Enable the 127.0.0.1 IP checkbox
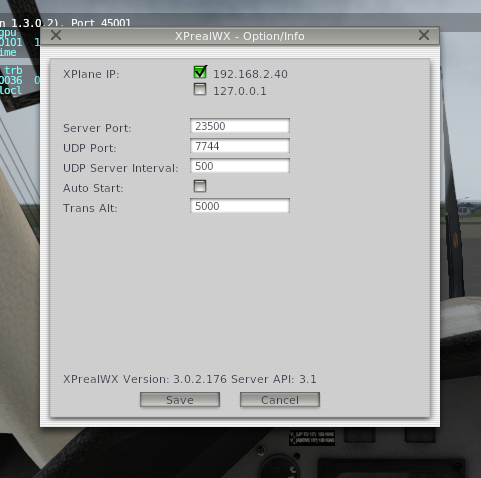 click(200, 89)
